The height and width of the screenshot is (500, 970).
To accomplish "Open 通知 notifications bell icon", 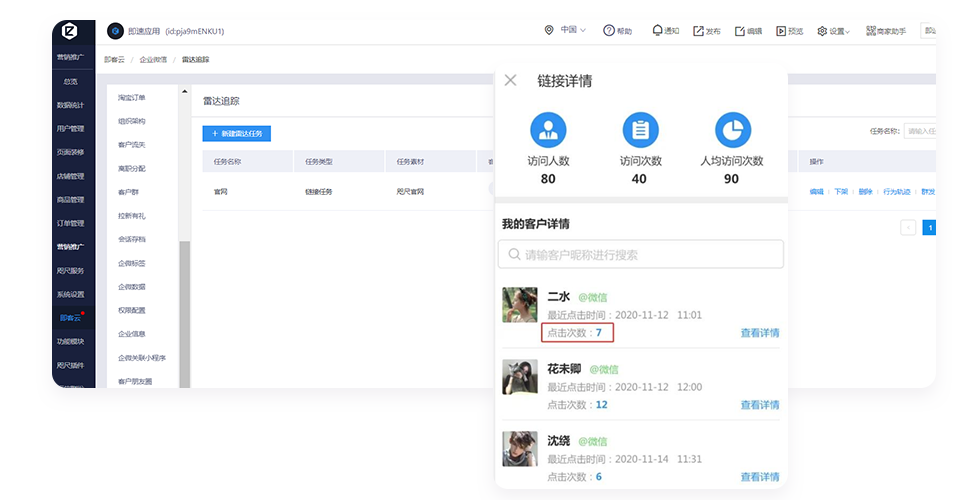I will click(657, 31).
